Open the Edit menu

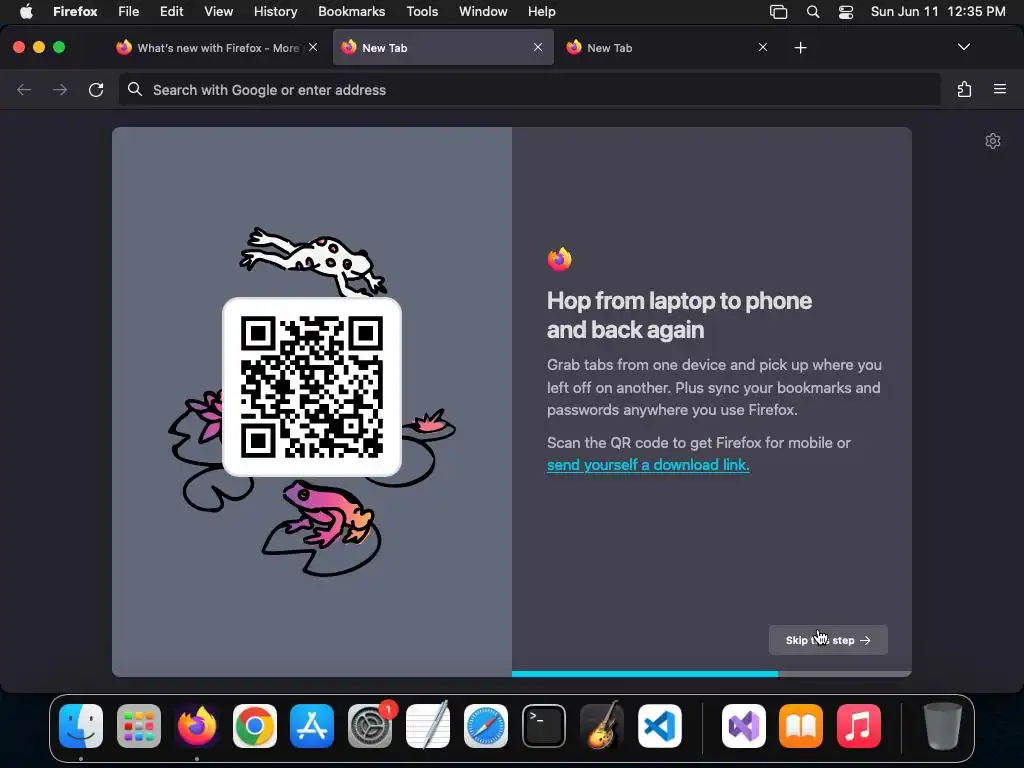click(171, 11)
